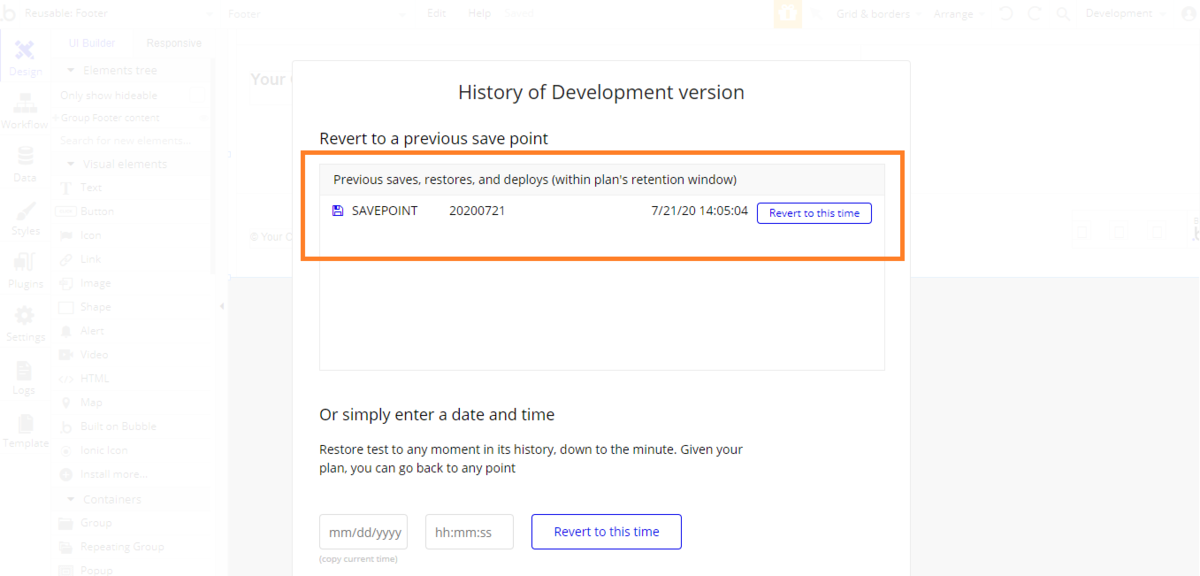Revert to the 20200721 savepoint
This screenshot has width=1200, height=576.
tap(814, 213)
